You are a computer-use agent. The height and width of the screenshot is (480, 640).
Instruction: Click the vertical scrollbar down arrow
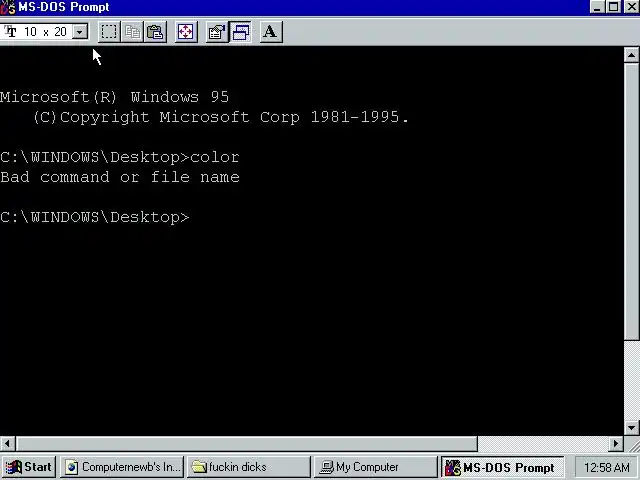pyautogui.click(x=631, y=428)
